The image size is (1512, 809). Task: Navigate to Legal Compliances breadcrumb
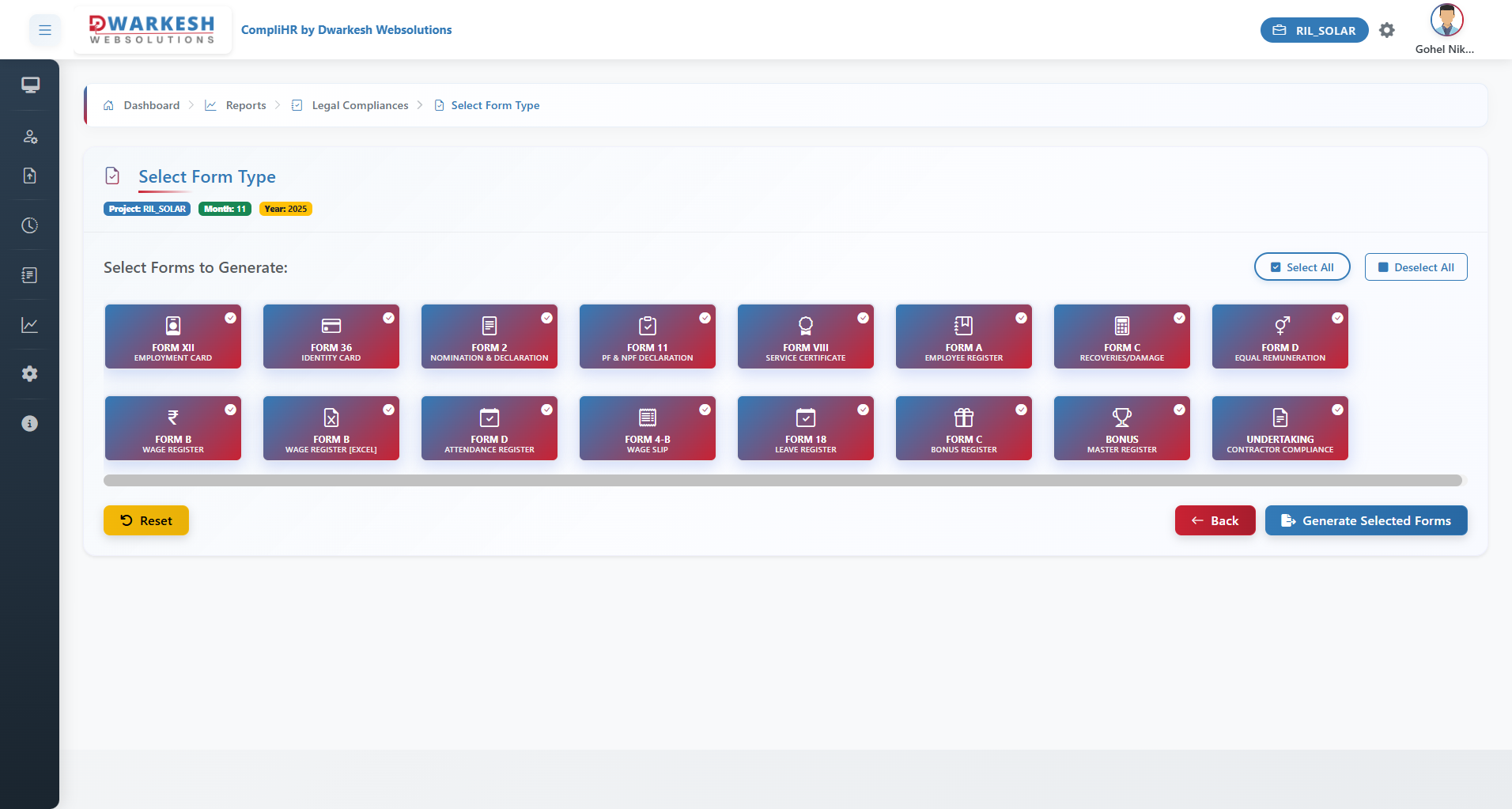[360, 105]
